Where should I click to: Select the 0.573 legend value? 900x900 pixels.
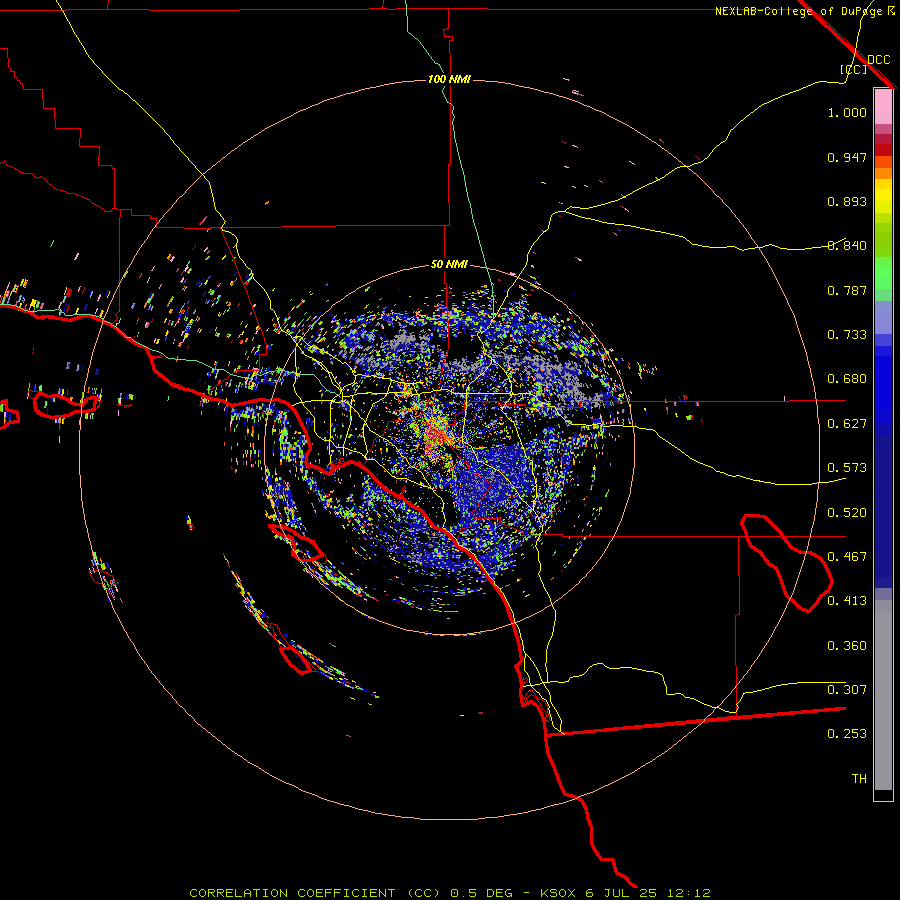tap(847, 468)
